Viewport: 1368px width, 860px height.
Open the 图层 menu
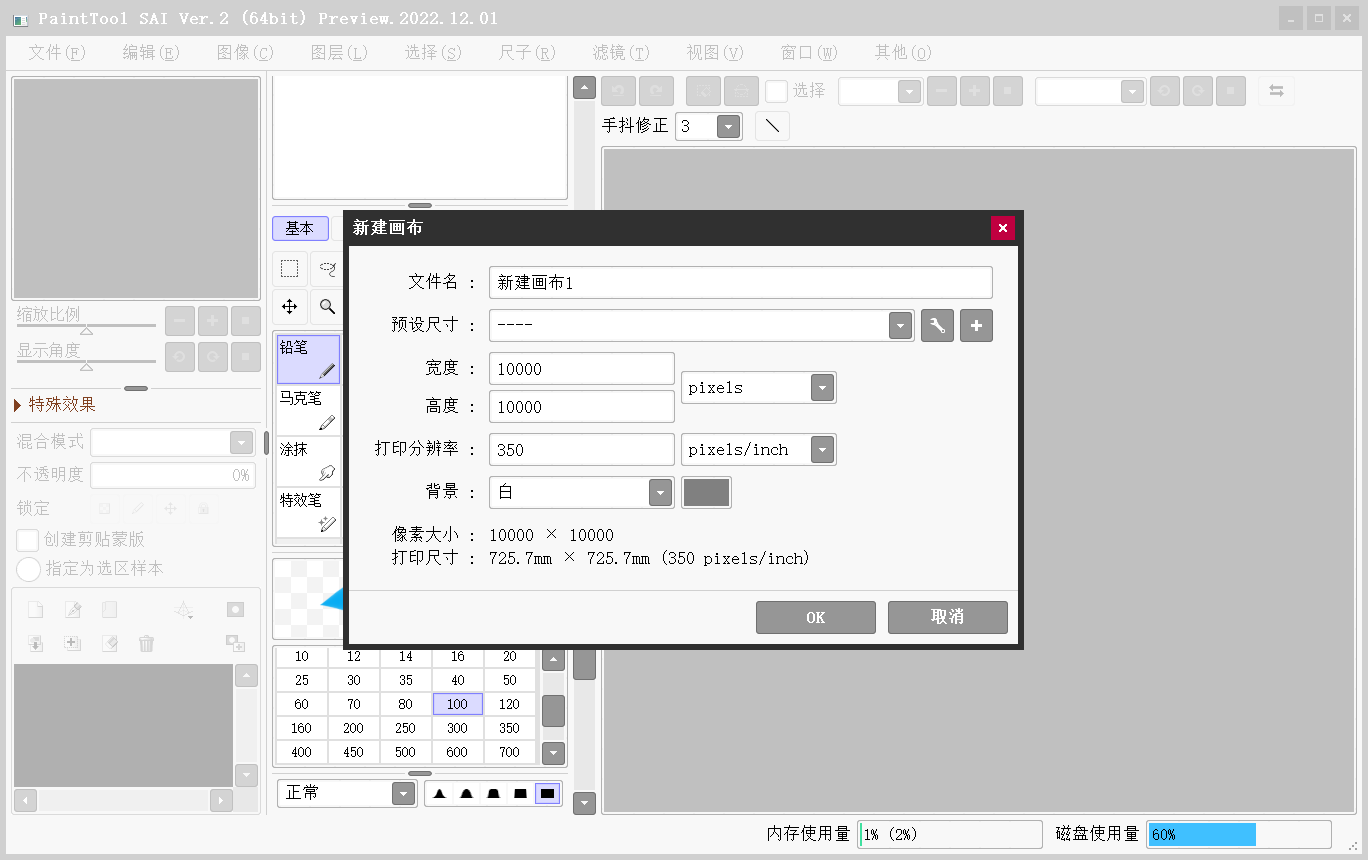(338, 52)
